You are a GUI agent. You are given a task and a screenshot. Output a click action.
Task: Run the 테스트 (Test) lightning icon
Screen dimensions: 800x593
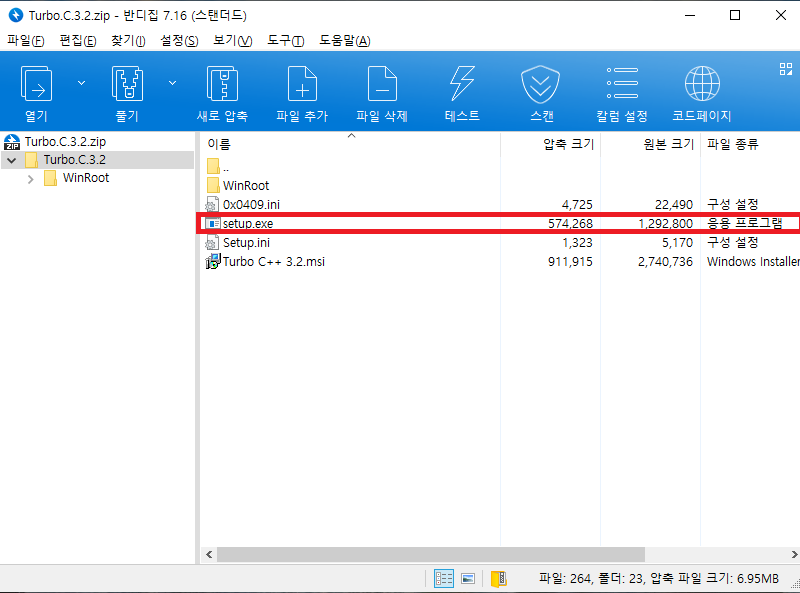(x=462, y=84)
